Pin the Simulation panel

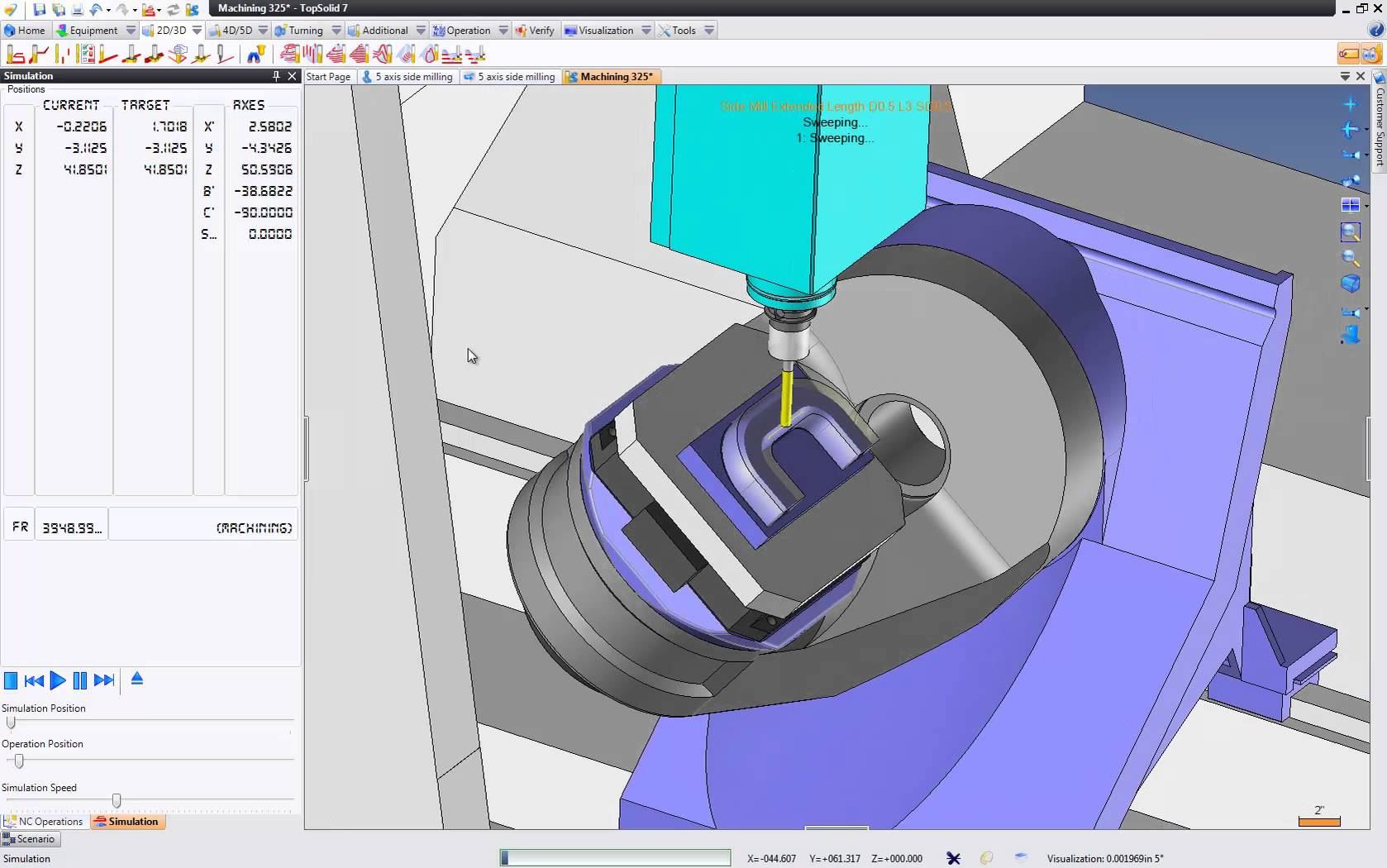click(276, 76)
